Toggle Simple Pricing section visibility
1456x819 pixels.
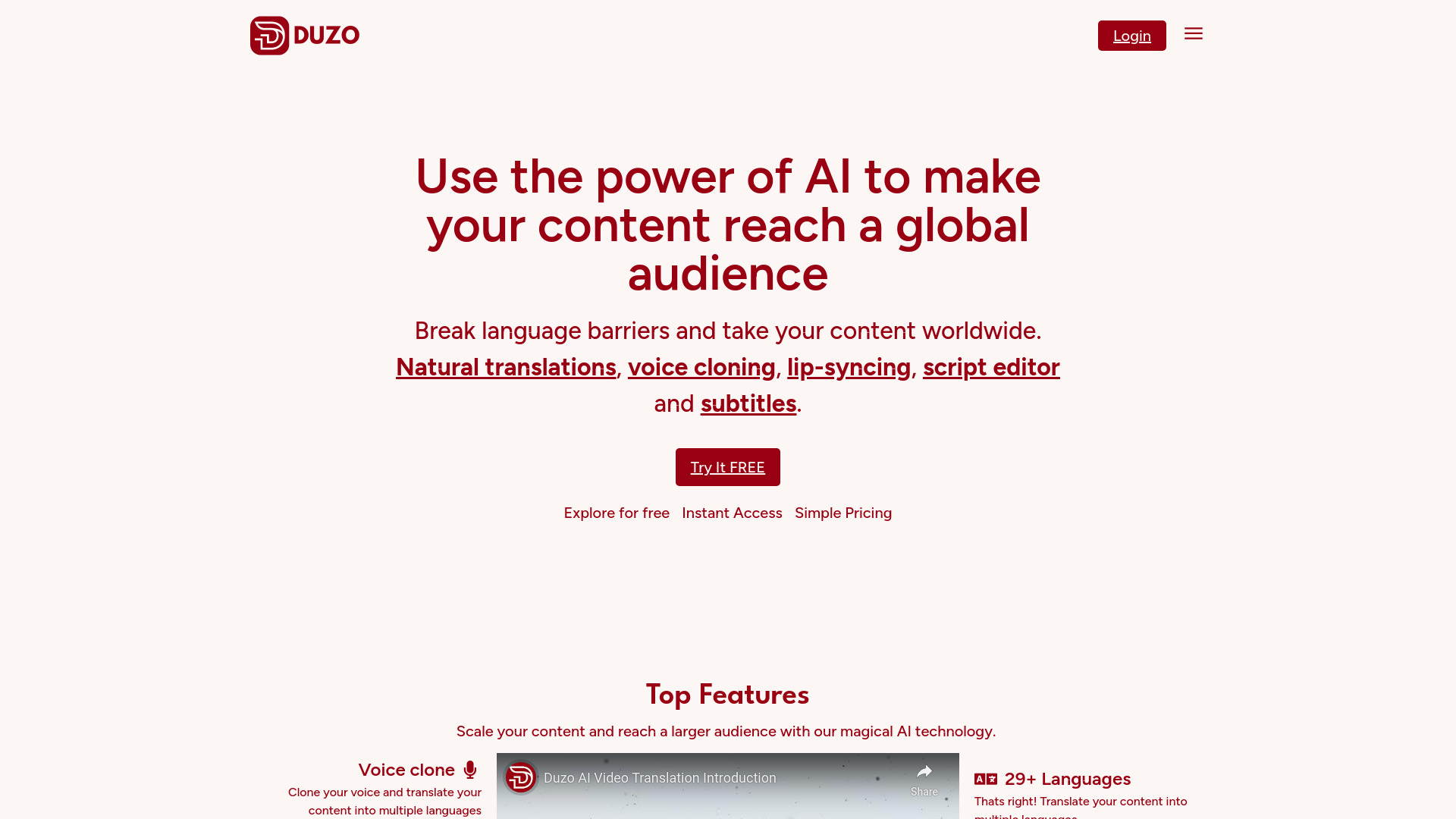tap(843, 512)
